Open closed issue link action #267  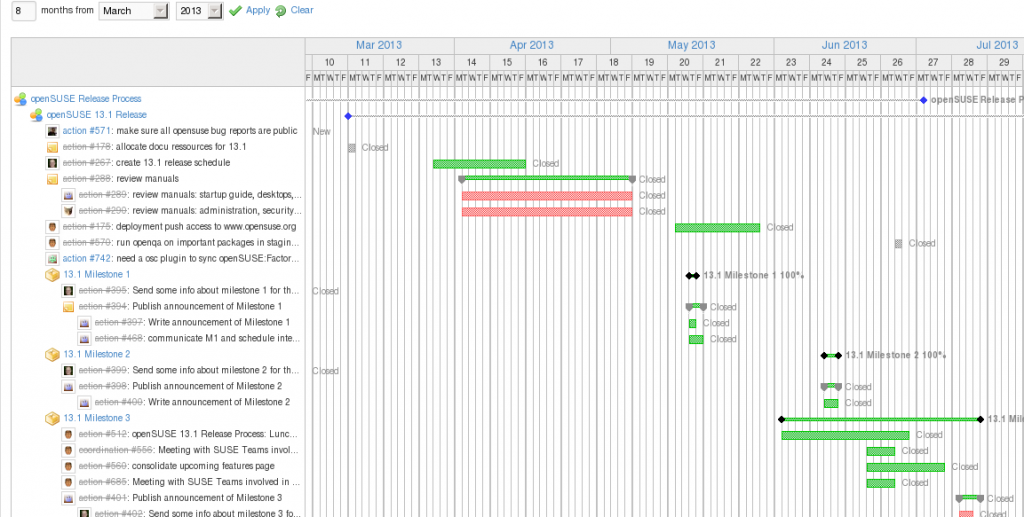87,163
